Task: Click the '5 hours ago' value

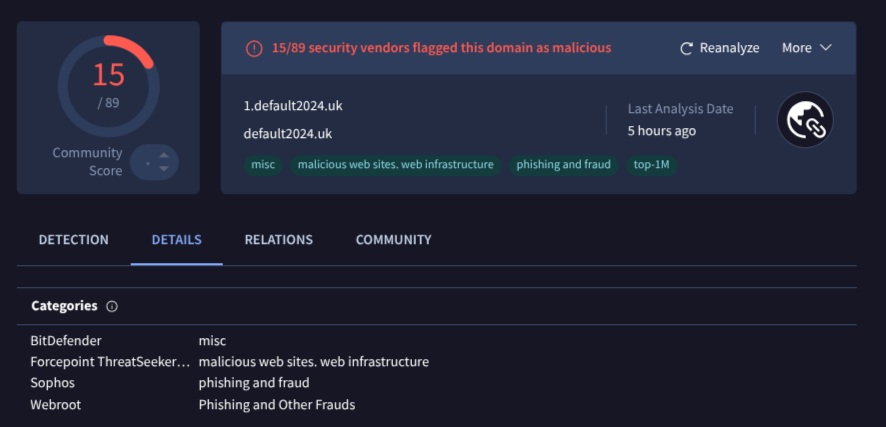Action: 662,131
